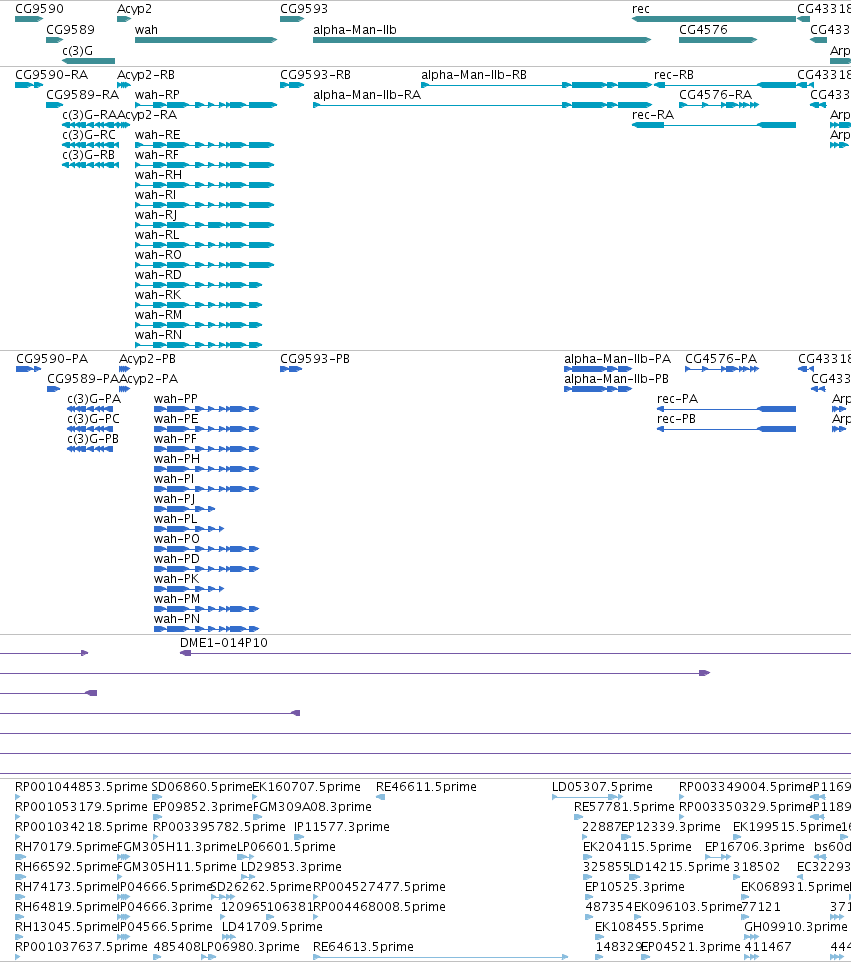Select the CG9589 gene label
Image resolution: width=851 pixels, height=962 pixels.
[x=71, y=30]
